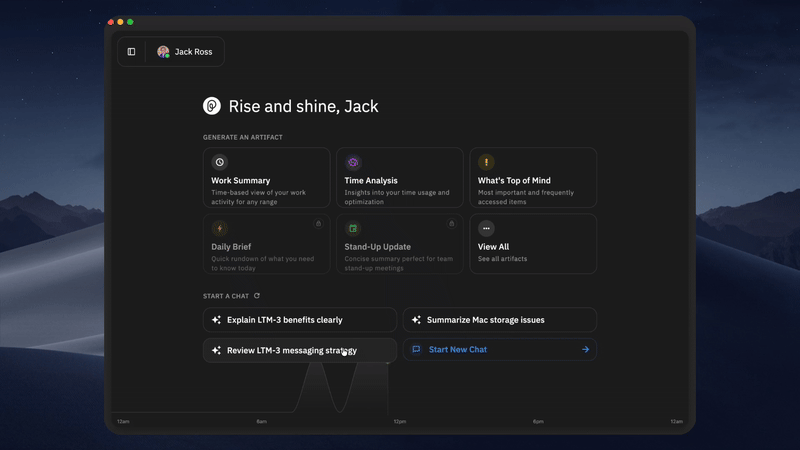Click the 12pm timeline marker
Image resolution: width=800 pixels, height=450 pixels.
(x=399, y=421)
